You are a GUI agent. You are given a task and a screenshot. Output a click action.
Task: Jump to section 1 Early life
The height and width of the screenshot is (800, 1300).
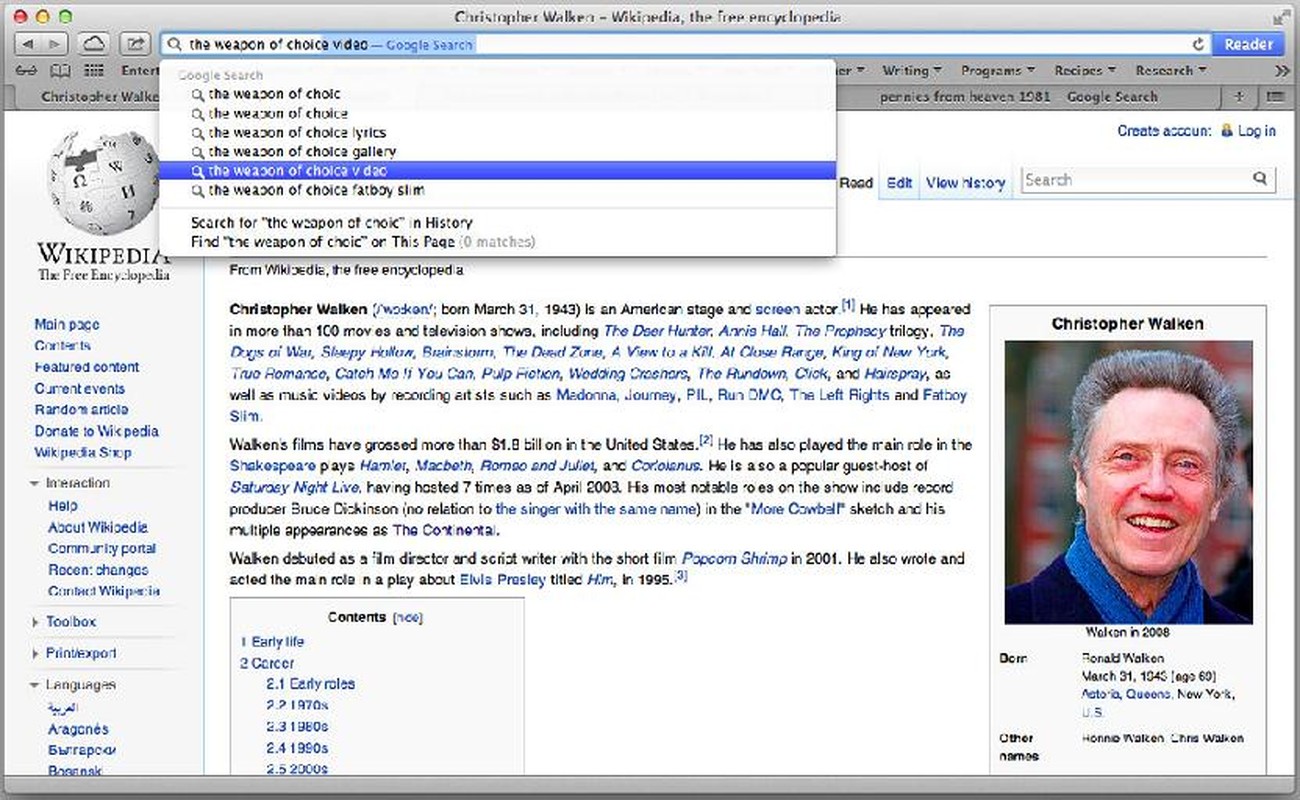point(272,641)
